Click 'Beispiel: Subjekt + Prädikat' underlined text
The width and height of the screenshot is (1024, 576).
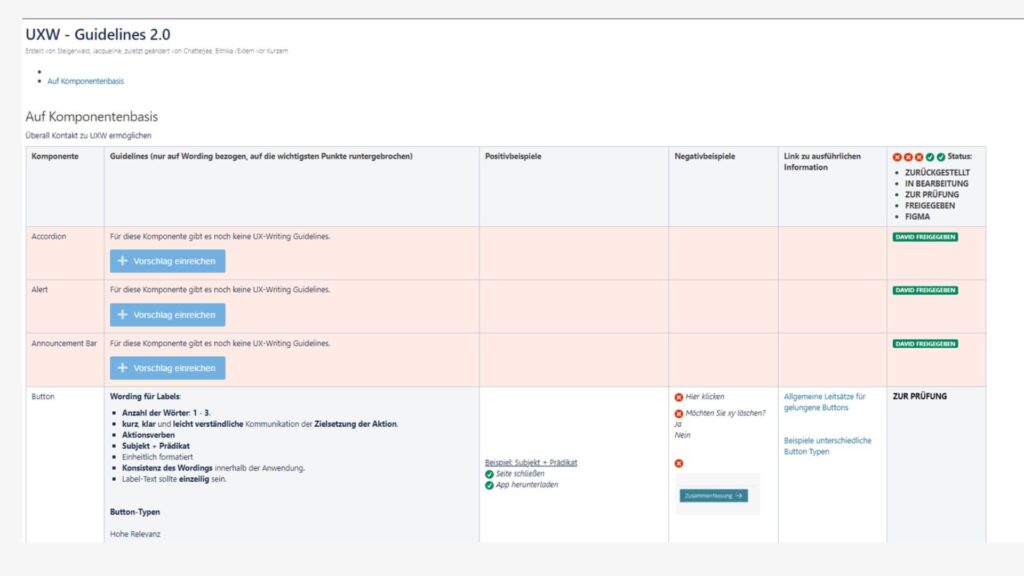(x=531, y=462)
